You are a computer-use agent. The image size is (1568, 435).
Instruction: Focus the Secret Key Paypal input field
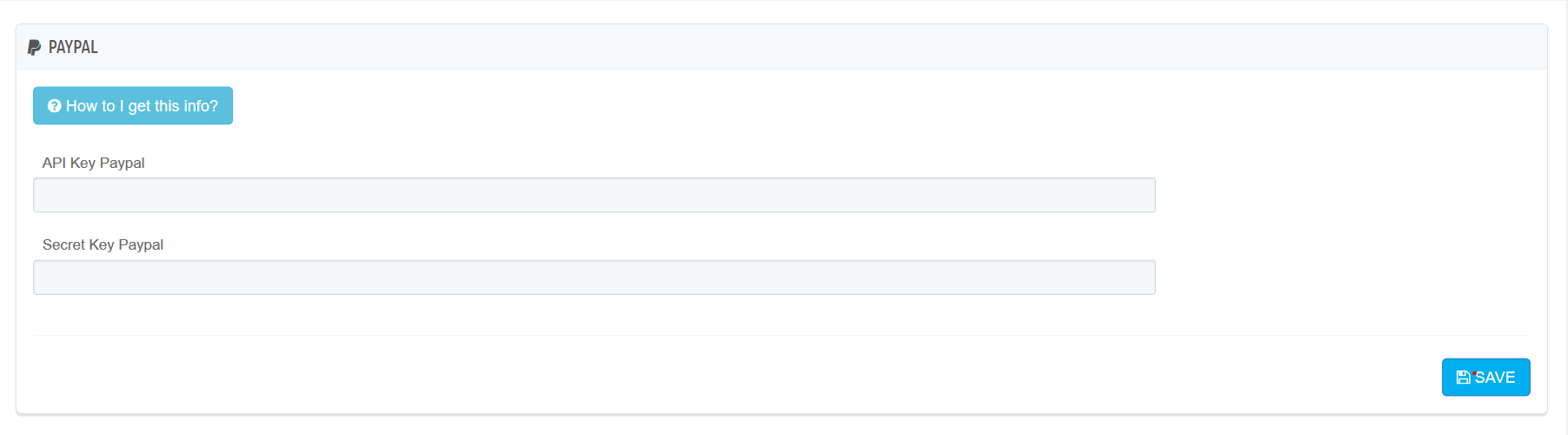click(x=594, y=278)
